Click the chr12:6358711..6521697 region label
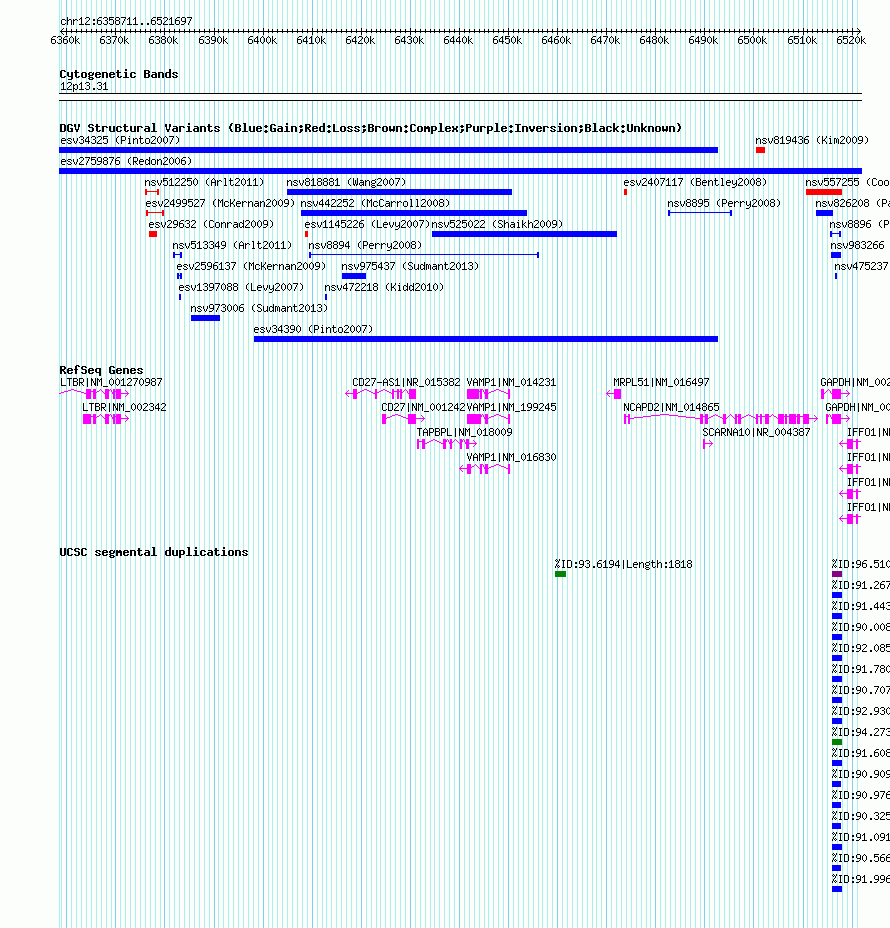The image size is (890, 928). click(126, 21)
